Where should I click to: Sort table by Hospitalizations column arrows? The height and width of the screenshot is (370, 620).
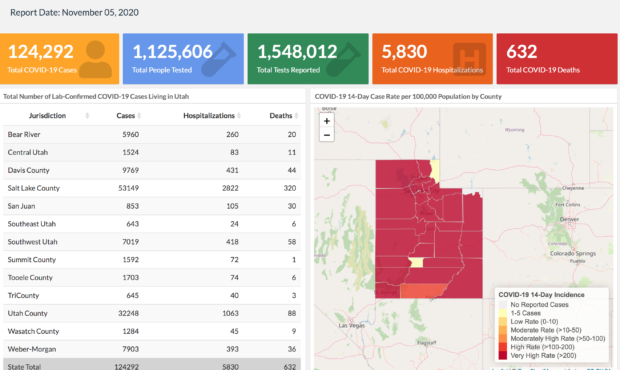tap(239, 115)
